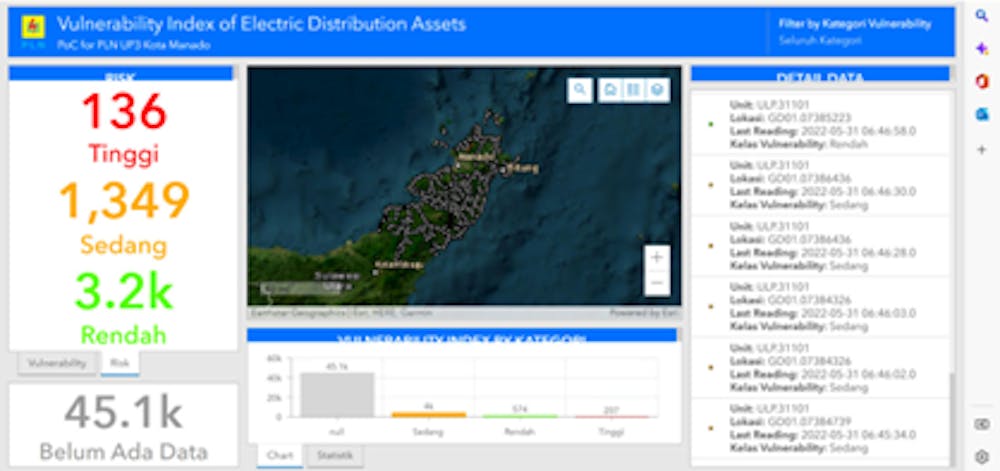The width and height of the screenshot is (1000, 471).
Task: Click the 136 Tinggi indicator
Action: (124, 128)
